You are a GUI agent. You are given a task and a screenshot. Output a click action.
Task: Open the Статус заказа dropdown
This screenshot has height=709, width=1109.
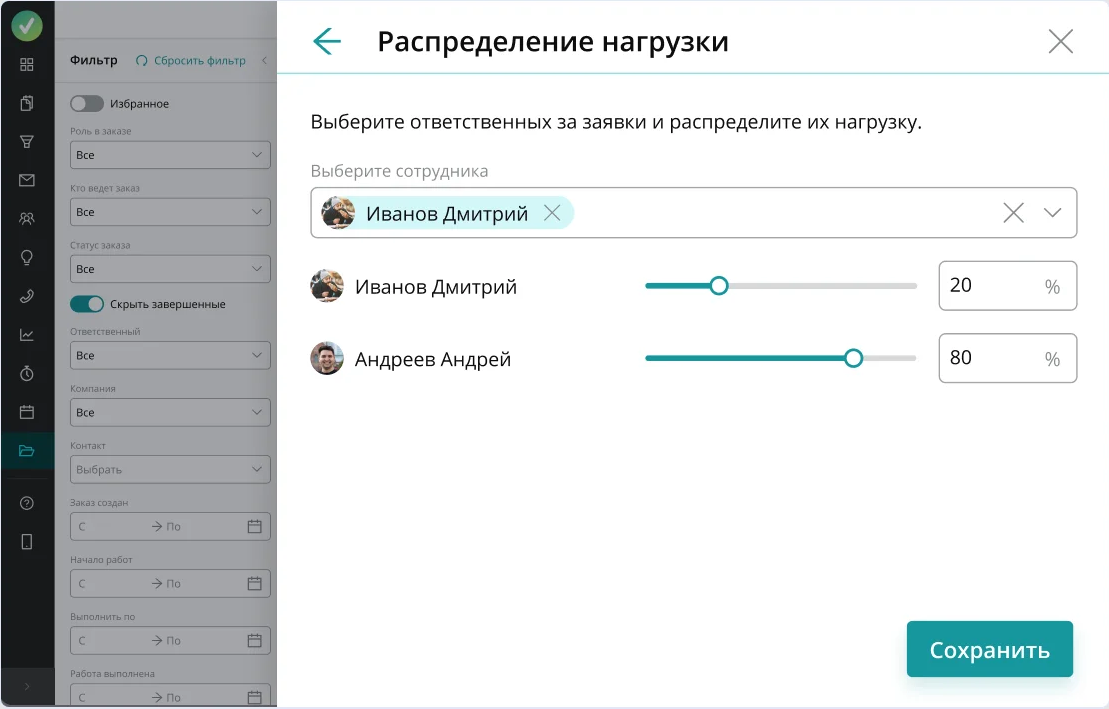coord(170,269)
